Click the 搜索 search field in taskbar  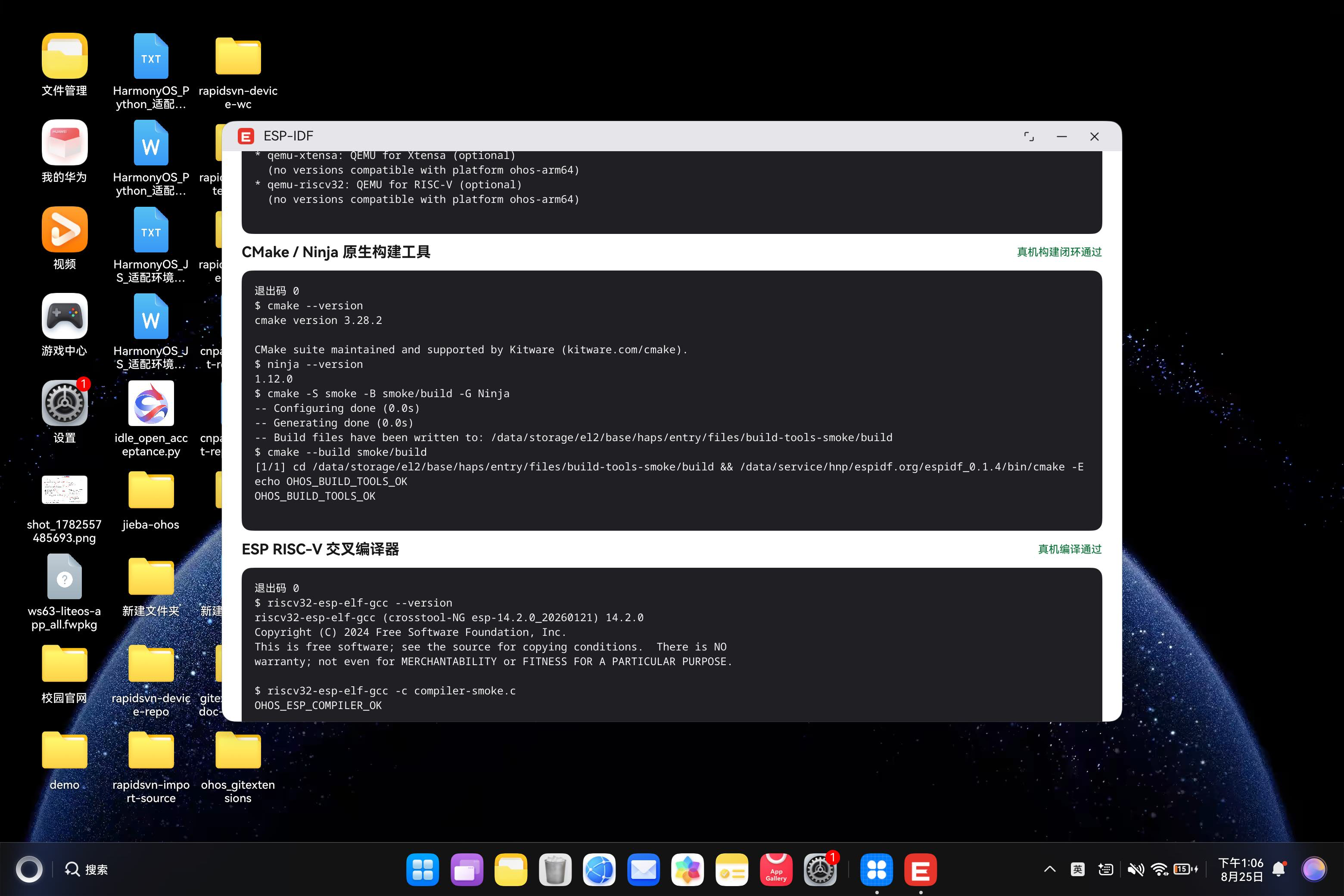pyautogui.click(x=86, y=869)
